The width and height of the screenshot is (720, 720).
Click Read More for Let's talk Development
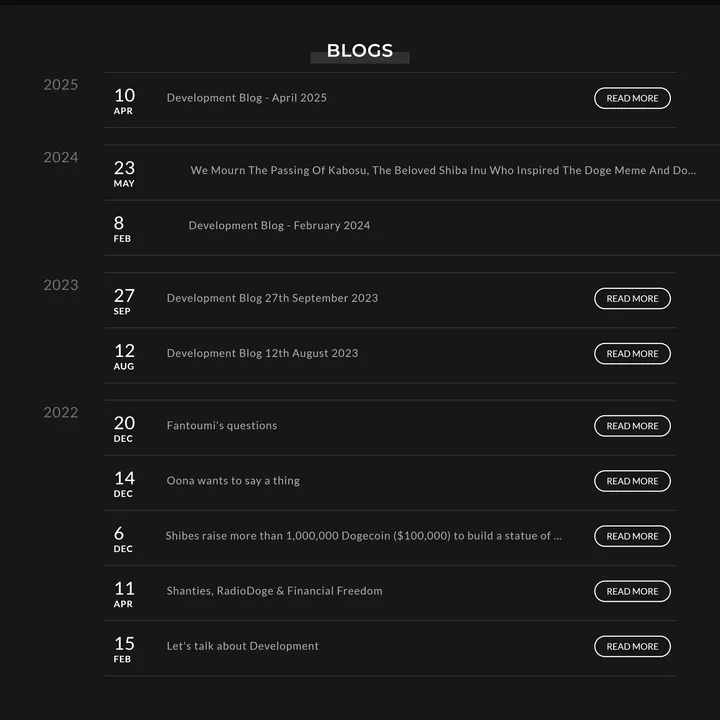pyautogui.click(x=632, y=646)
